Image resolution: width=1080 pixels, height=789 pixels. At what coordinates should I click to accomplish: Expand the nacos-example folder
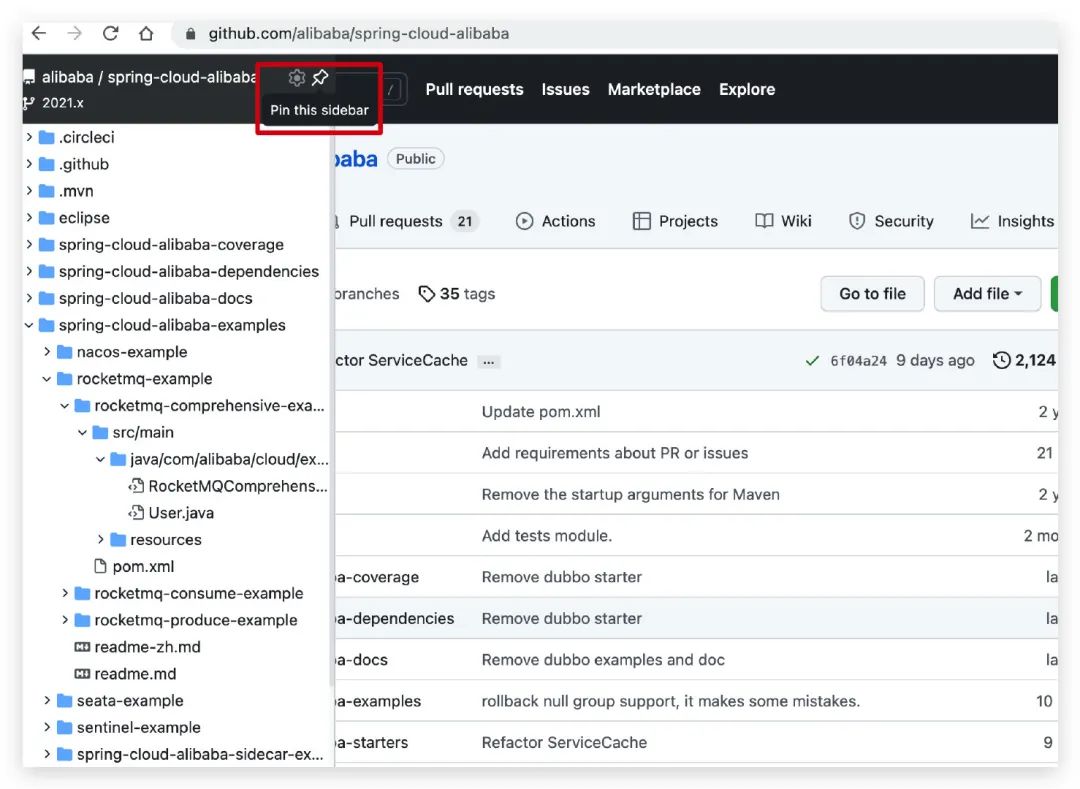(47, 352)
